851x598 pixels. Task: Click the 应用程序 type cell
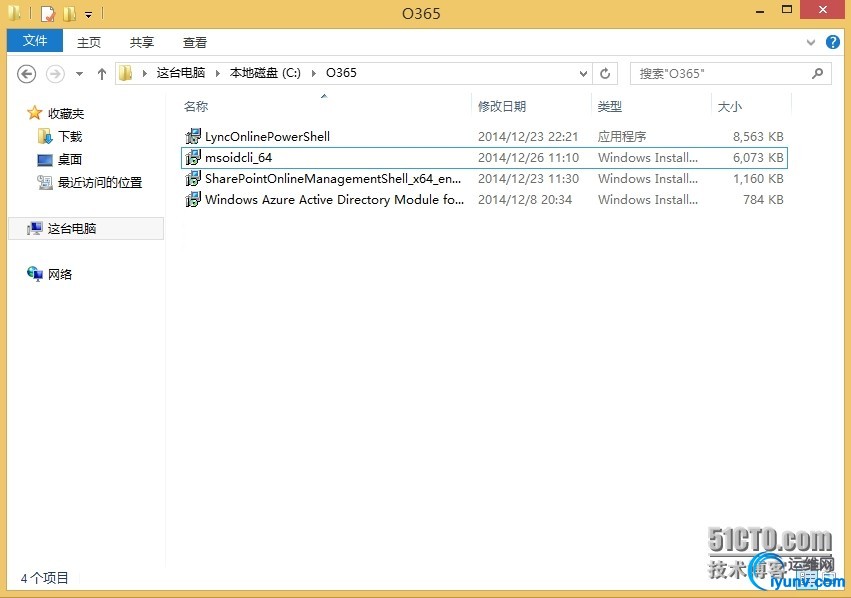pyautogui.click(x=622, y=136)
